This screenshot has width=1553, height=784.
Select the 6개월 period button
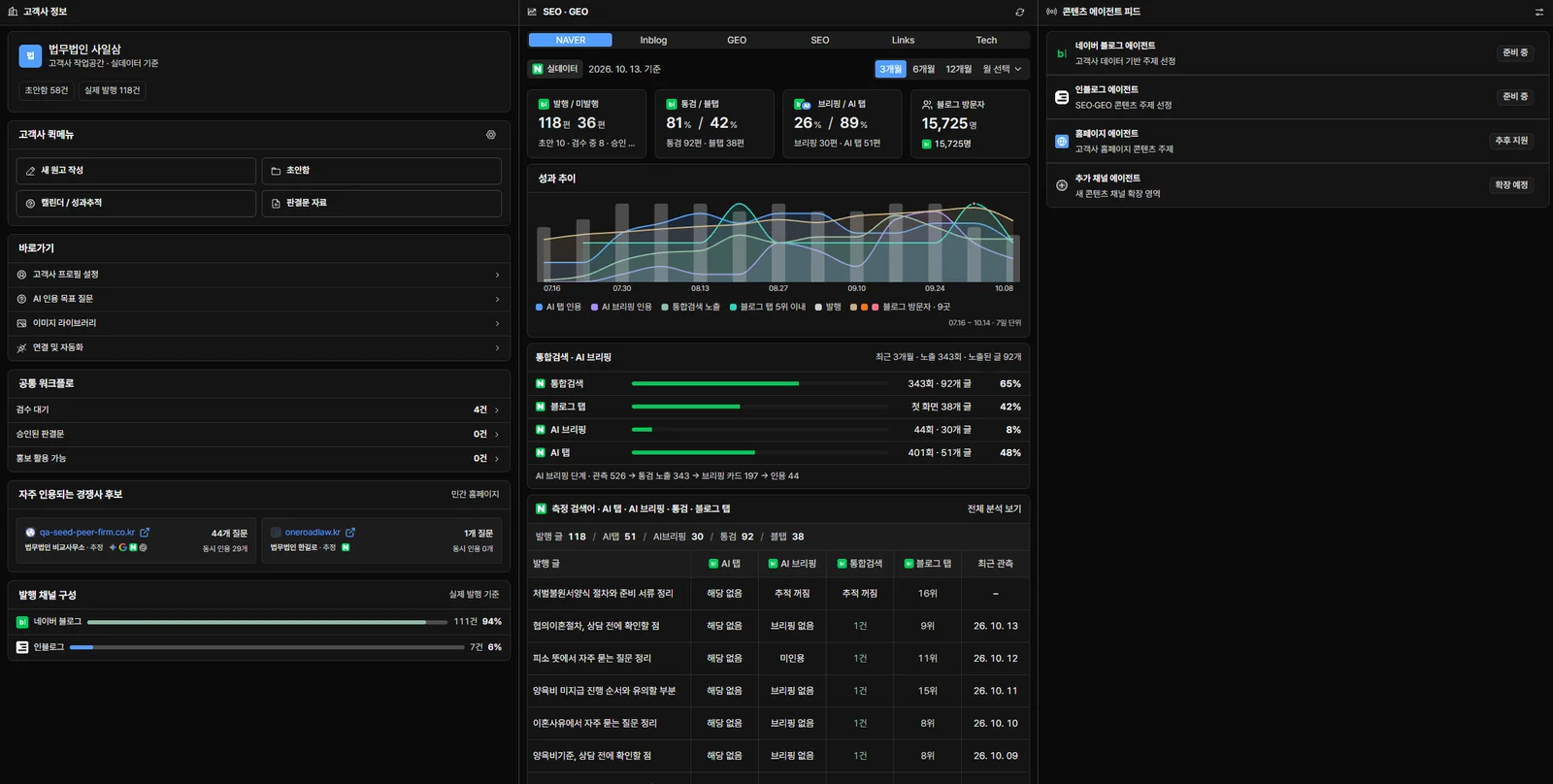point(923,69)
